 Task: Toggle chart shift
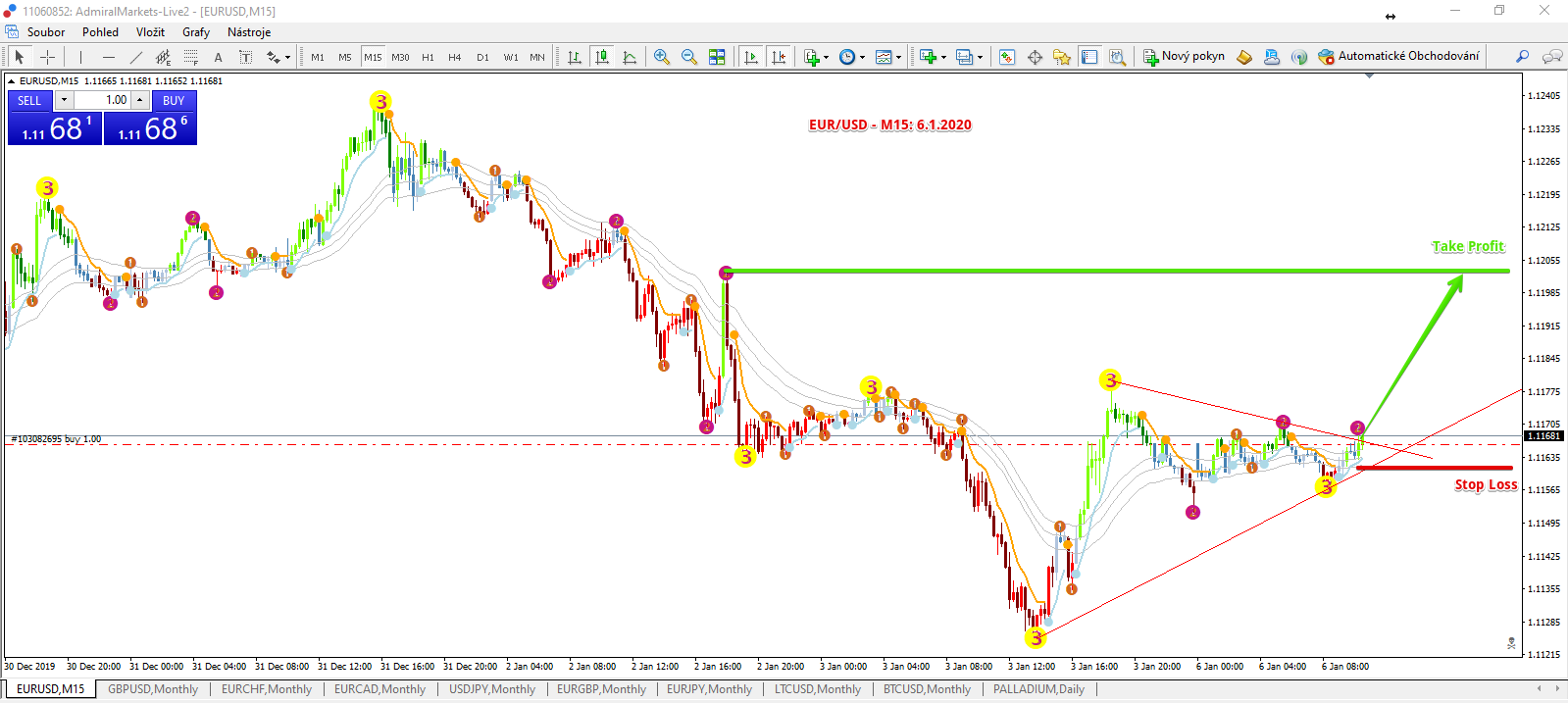pos(779,57)
